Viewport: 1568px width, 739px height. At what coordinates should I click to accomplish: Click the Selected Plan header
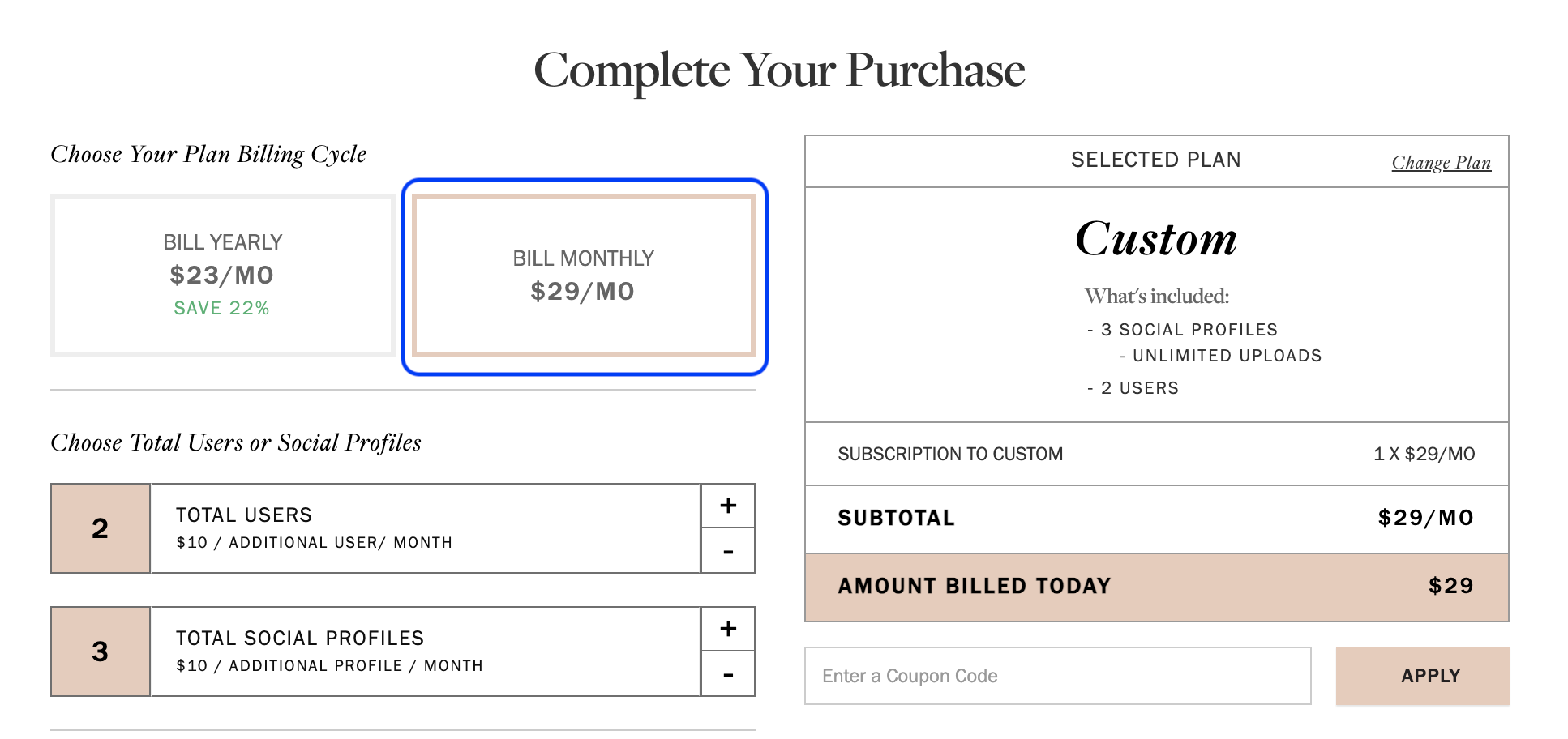(1155, 160)
